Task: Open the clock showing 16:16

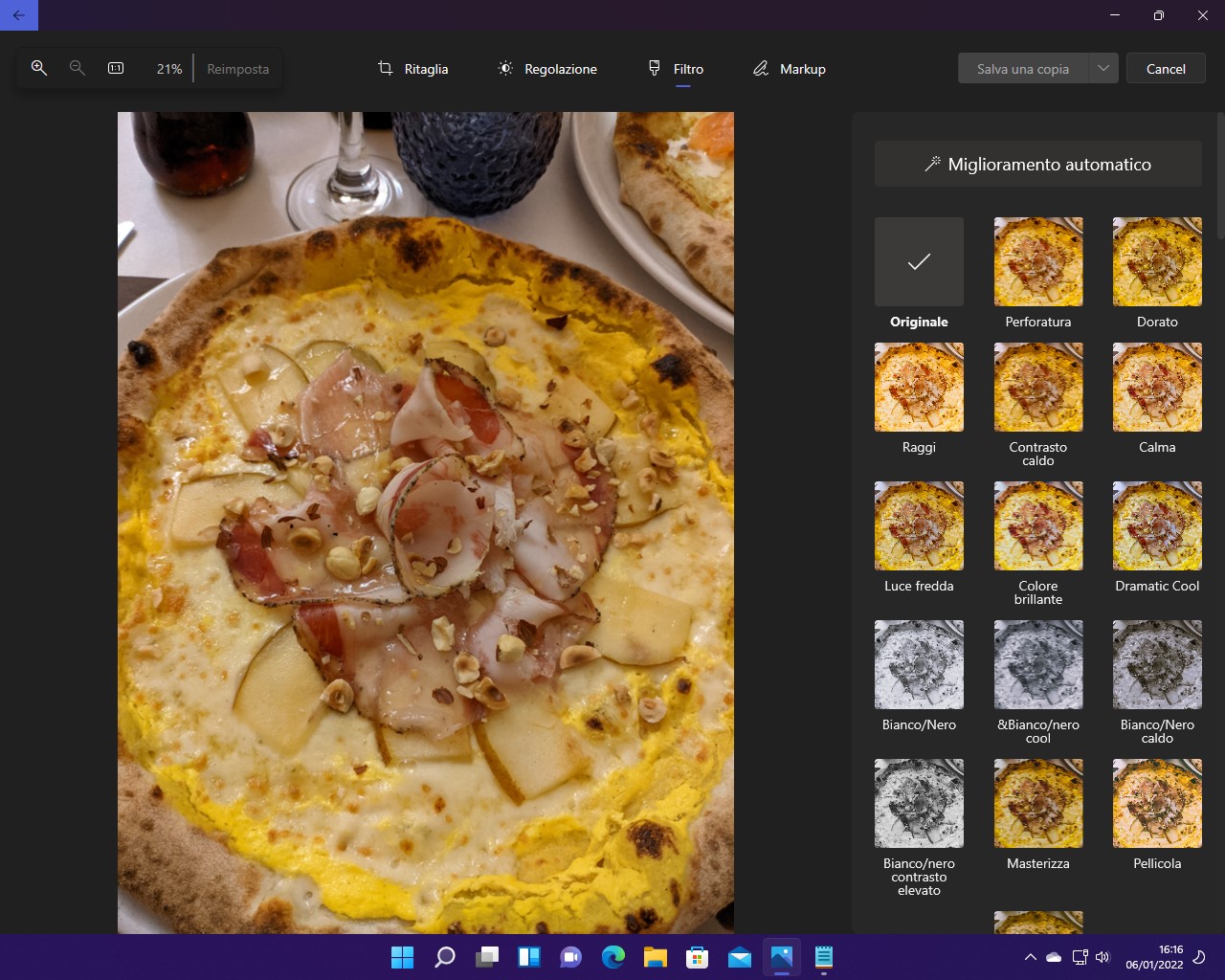Action: 1154,957
